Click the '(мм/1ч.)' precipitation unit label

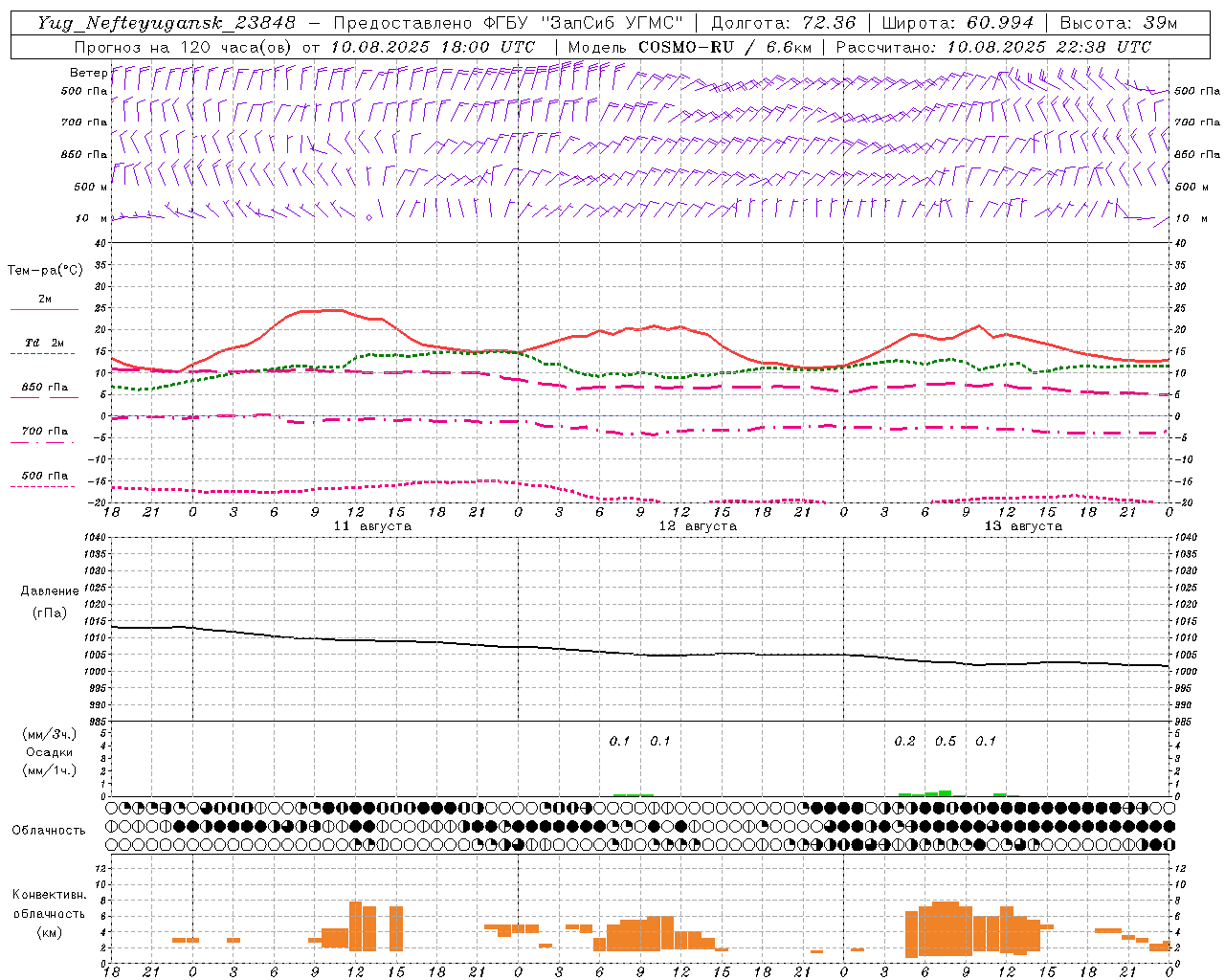click(49, 770)
